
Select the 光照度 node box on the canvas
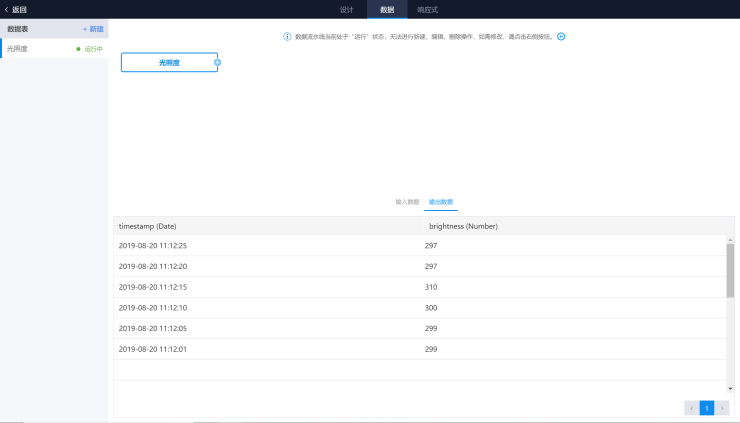(169, 62)
